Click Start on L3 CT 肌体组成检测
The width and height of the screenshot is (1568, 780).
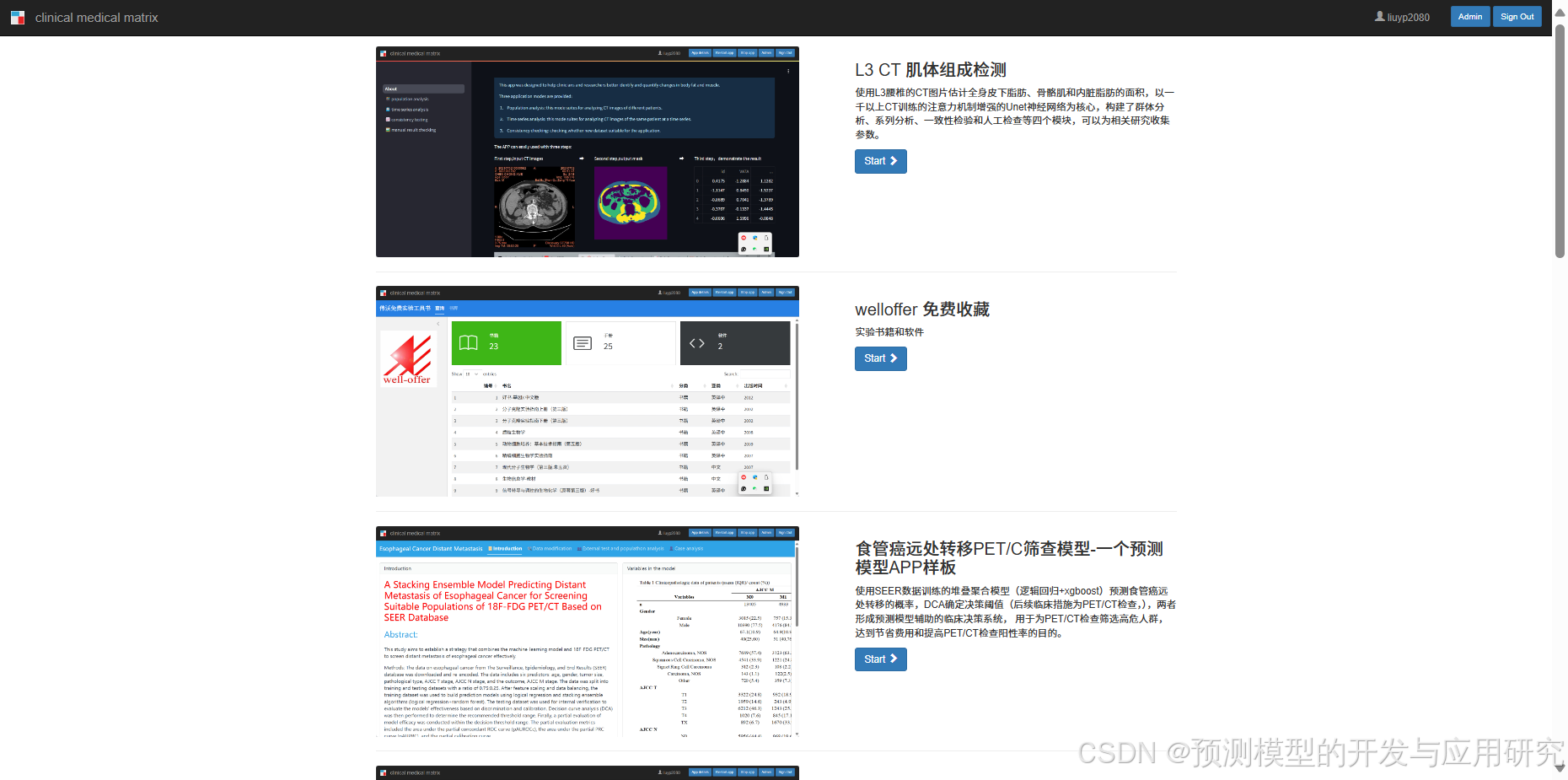pos(880,161)
